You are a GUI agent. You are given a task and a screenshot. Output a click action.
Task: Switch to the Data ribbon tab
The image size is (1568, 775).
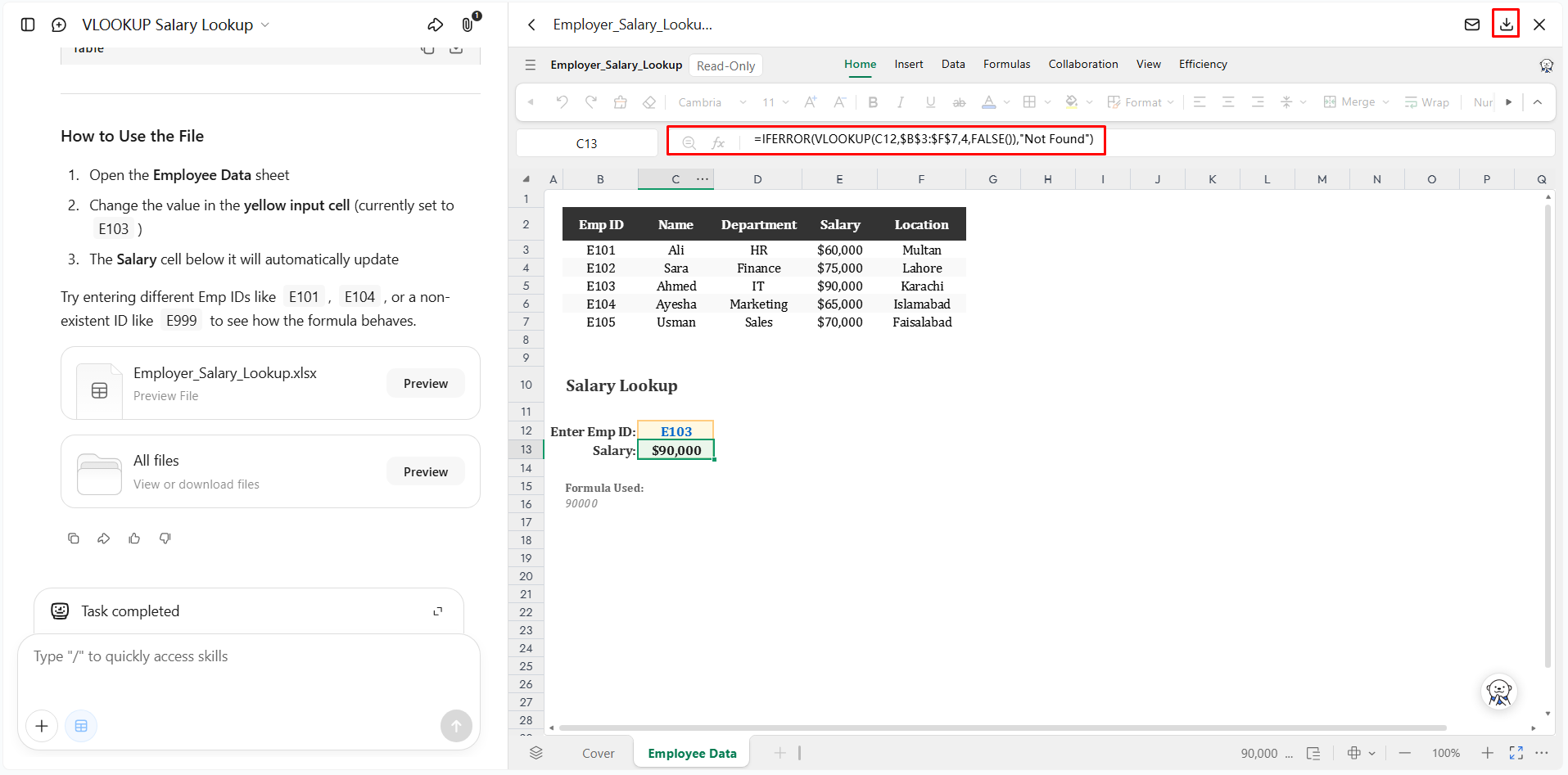(953, 64)
